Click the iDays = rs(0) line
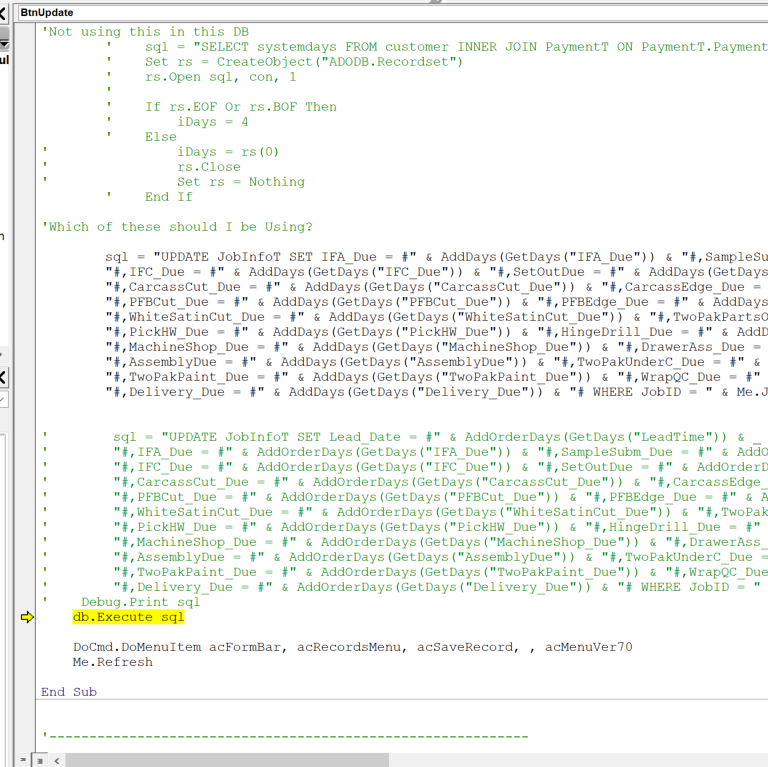The width and height of the screenshot is (768, 767). (x=228, y=152)
